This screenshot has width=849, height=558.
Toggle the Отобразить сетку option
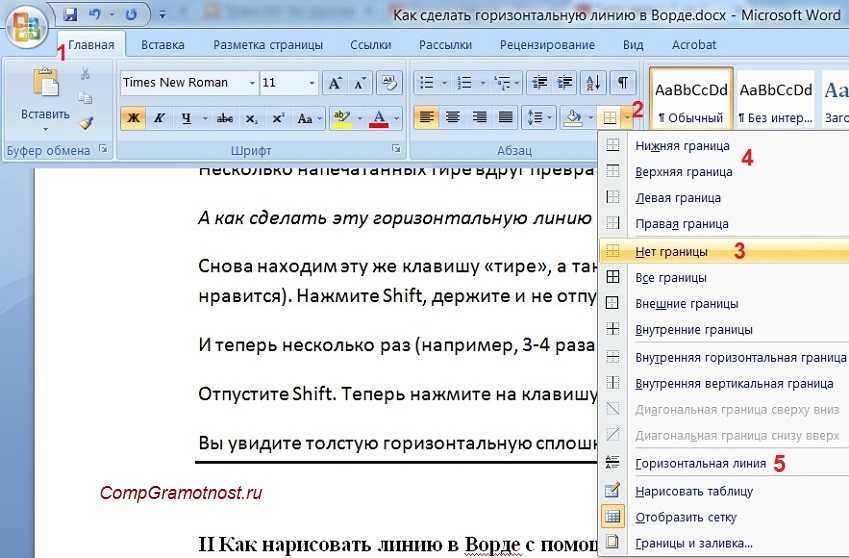[x=686, y=517]
